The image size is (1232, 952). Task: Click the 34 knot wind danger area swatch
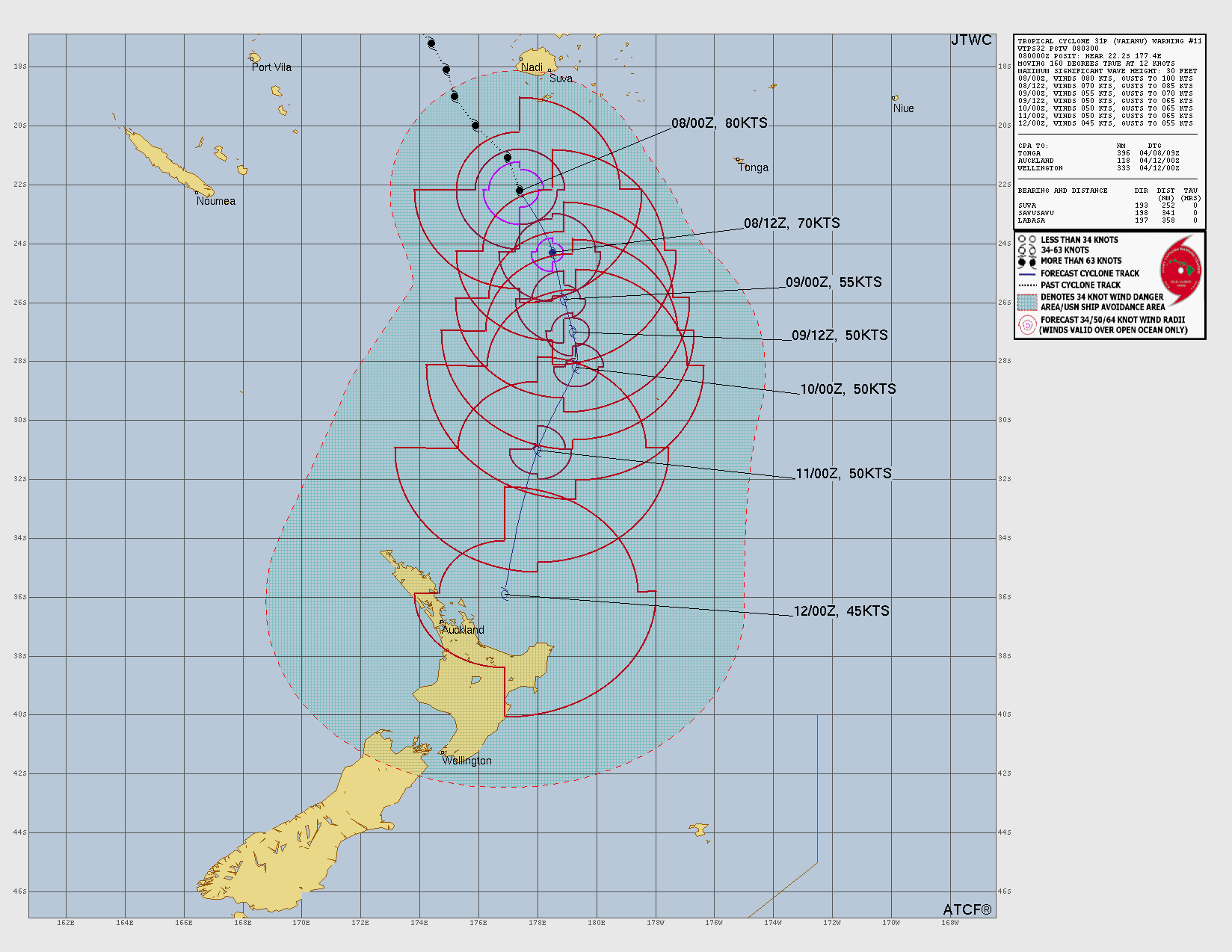pyautogui.click(x=1027, y=302)
